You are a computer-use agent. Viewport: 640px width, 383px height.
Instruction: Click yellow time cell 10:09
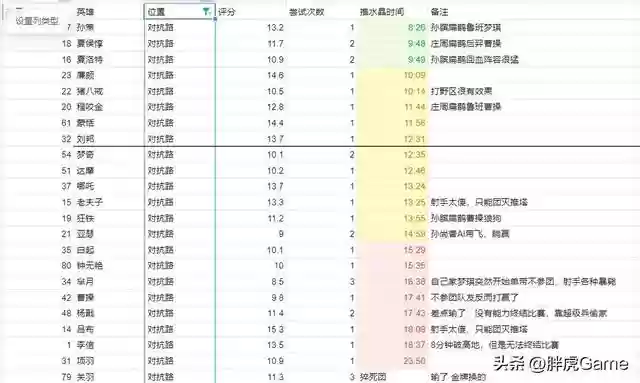tap(414, 75)
